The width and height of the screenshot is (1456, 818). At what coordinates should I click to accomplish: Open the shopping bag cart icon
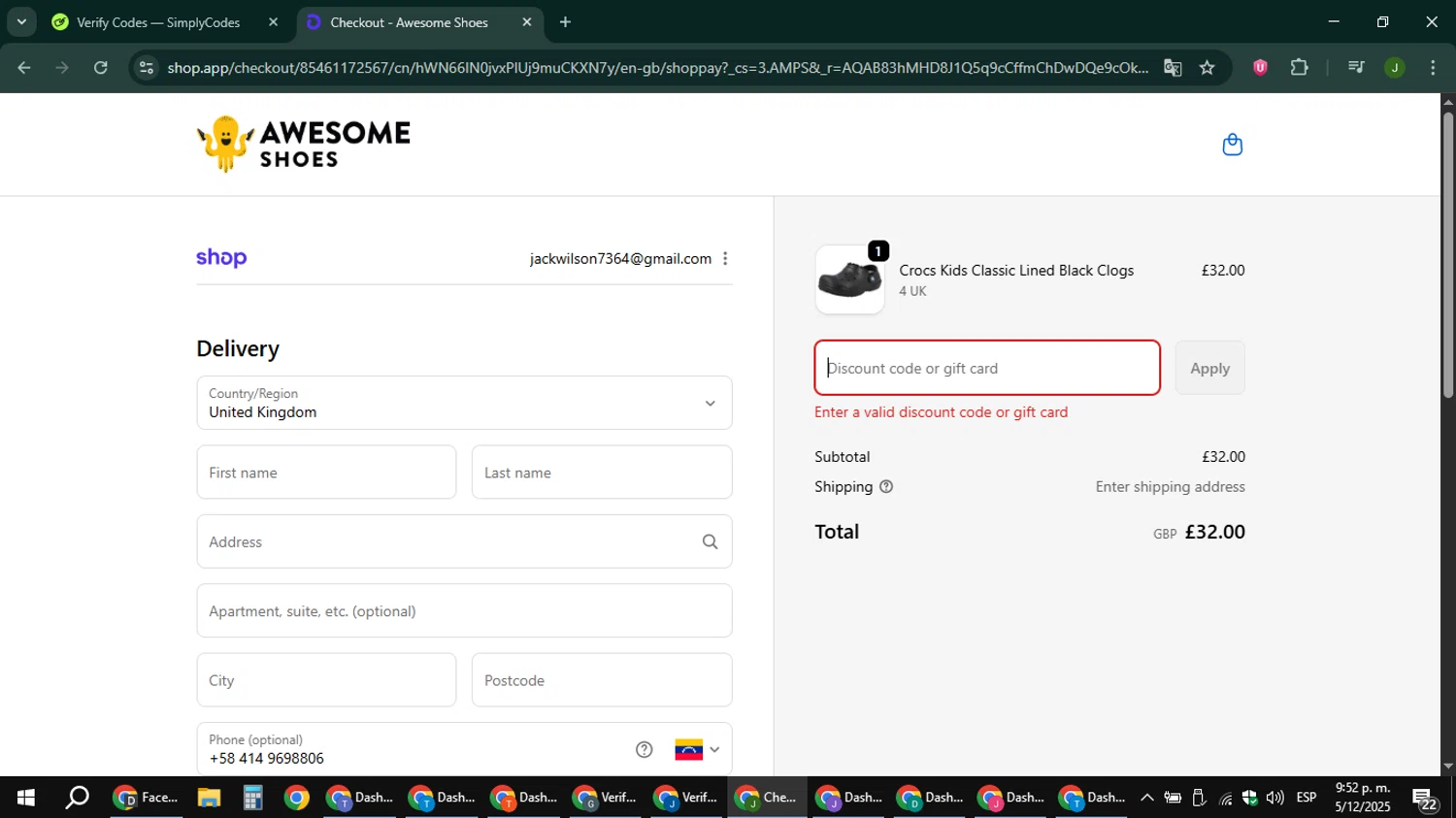[1232, 145]
